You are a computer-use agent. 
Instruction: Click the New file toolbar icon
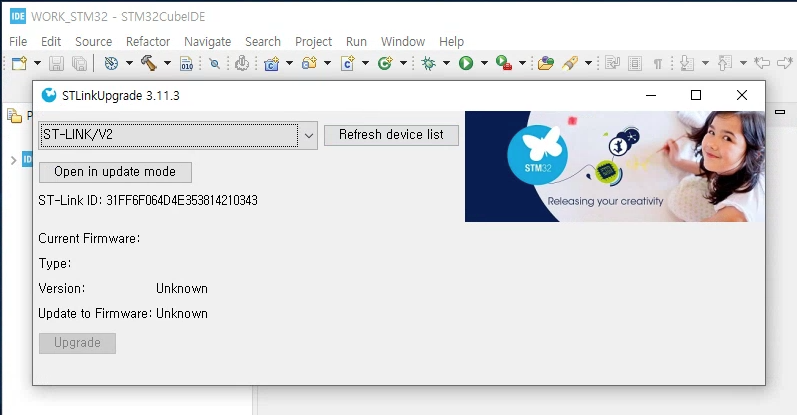[x=19, y=63]
